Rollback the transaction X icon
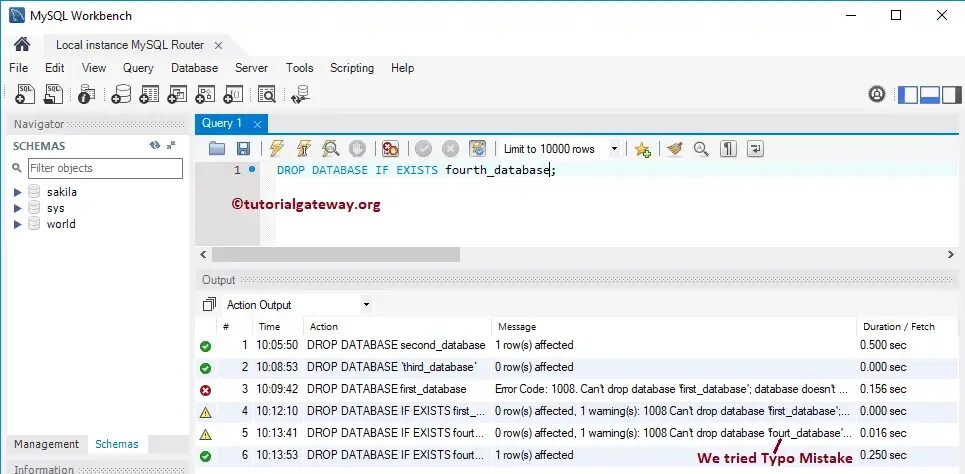This screenshot has height=474, width=965. tap(450, 148)
